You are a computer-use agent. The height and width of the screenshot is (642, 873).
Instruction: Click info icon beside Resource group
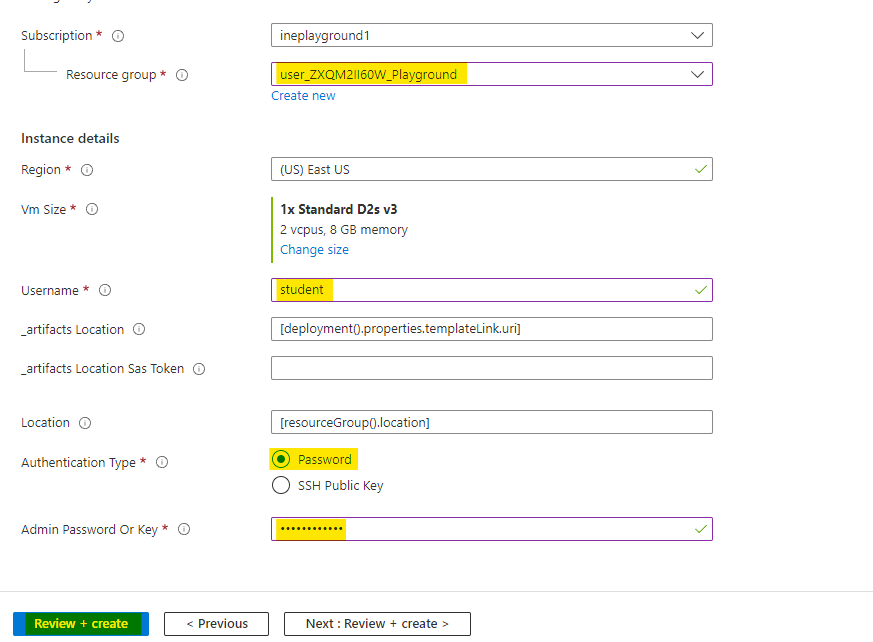click(182, 75)
